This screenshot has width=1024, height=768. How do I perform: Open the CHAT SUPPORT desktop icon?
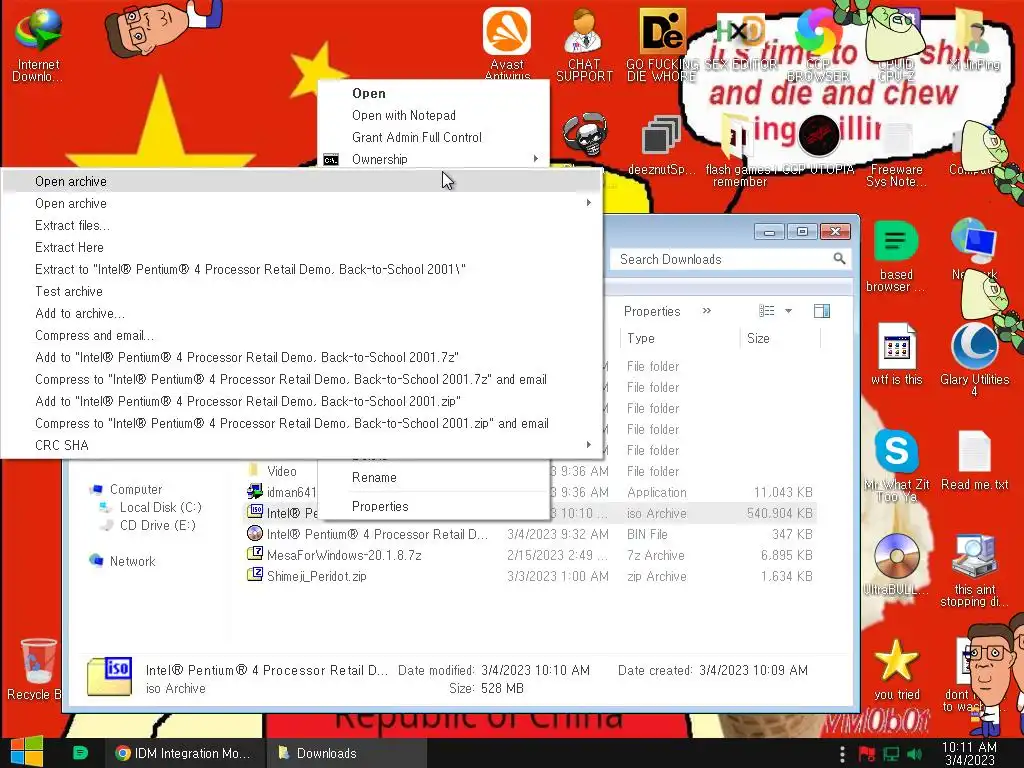click(584, 44)
